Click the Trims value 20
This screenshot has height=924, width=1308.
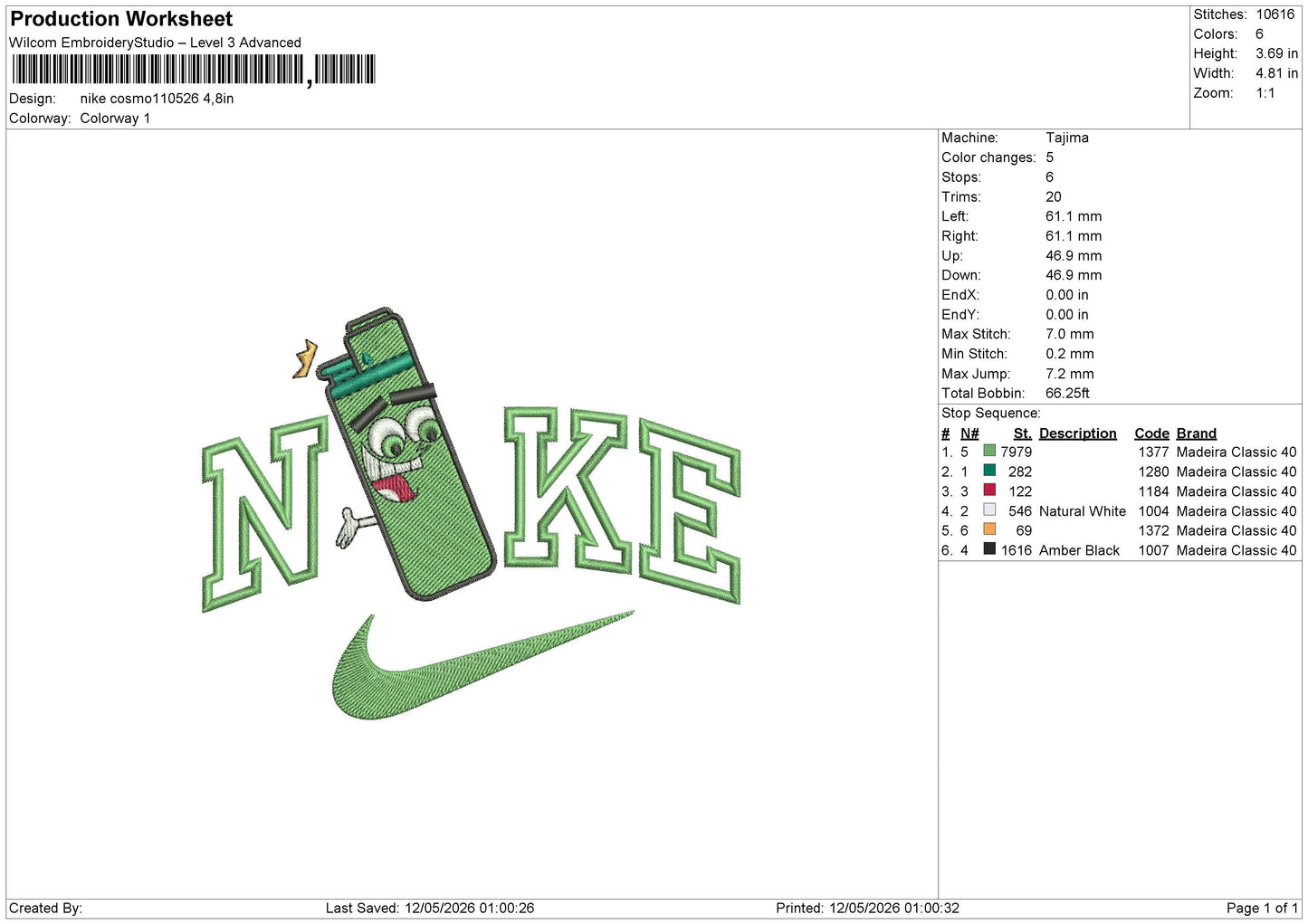(1053, 196)
